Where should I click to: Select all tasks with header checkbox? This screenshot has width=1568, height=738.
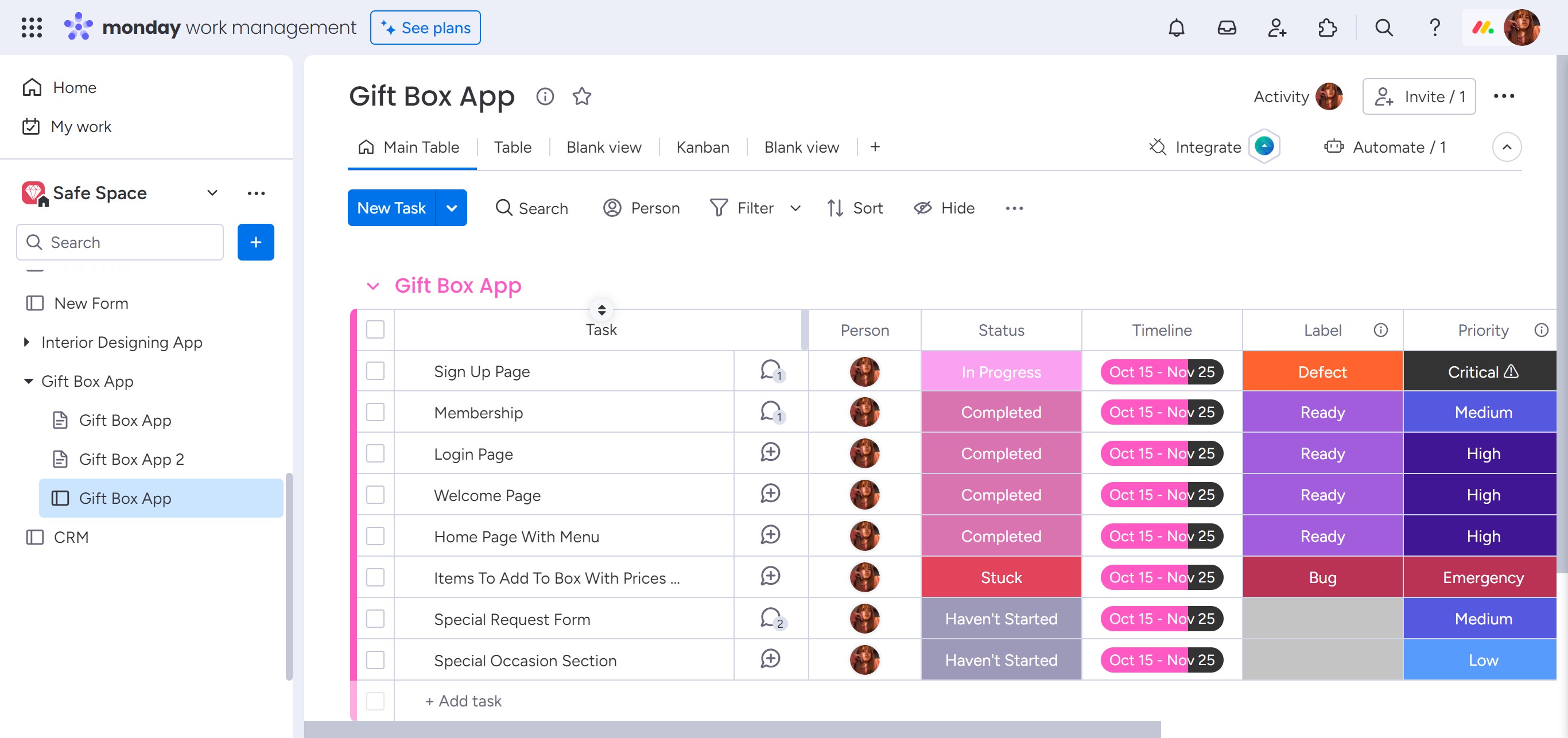[375, 330]
